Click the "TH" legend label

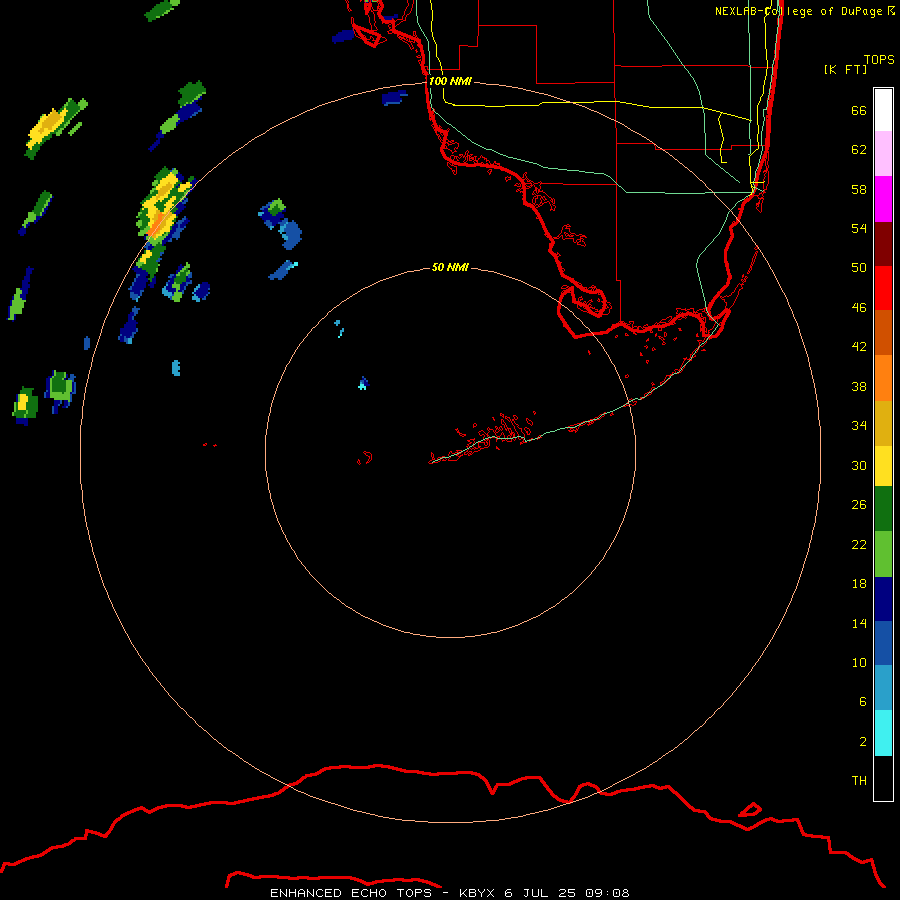pyautogui.click(x=859, y=781)
